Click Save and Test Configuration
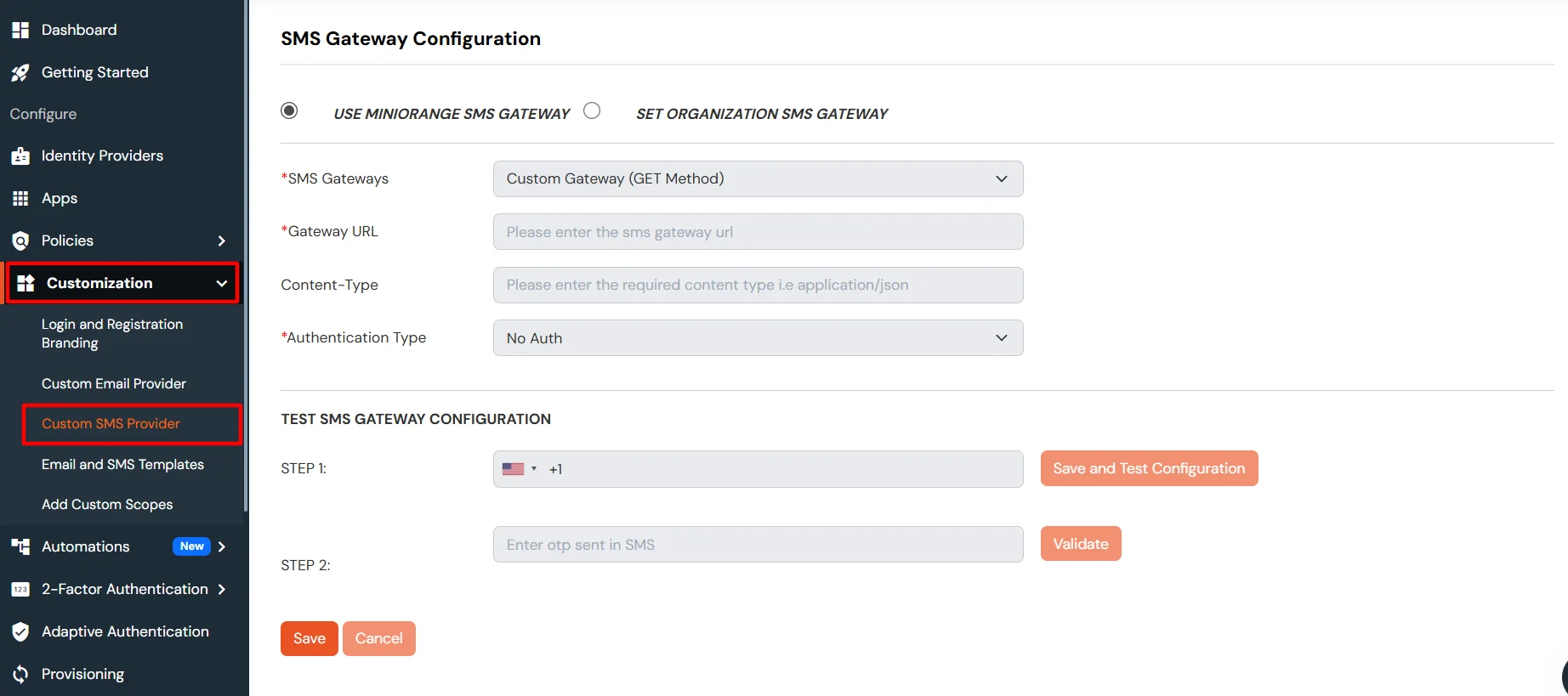The height and width of the screenshot is (696, 1568). pos(1149,468)
